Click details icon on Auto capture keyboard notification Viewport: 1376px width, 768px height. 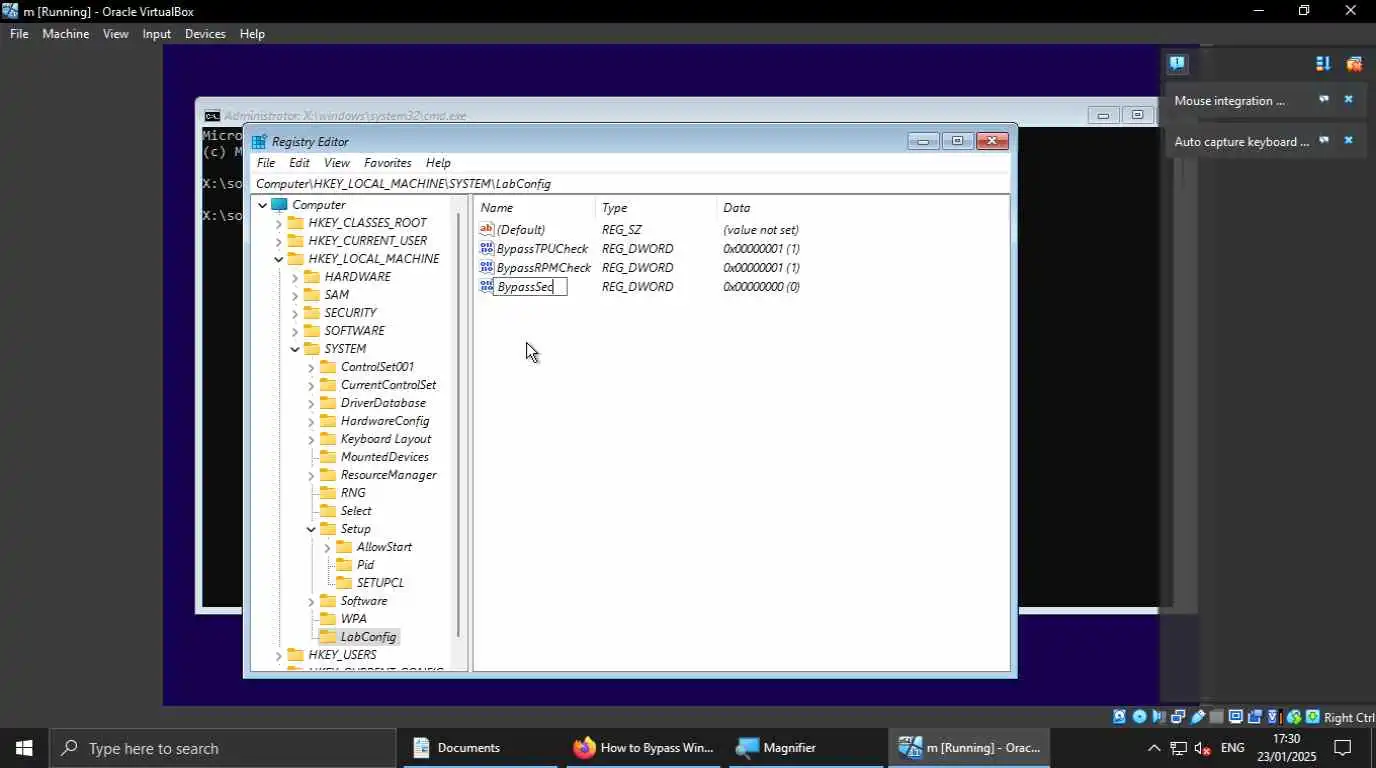[x=1324, y=140]
